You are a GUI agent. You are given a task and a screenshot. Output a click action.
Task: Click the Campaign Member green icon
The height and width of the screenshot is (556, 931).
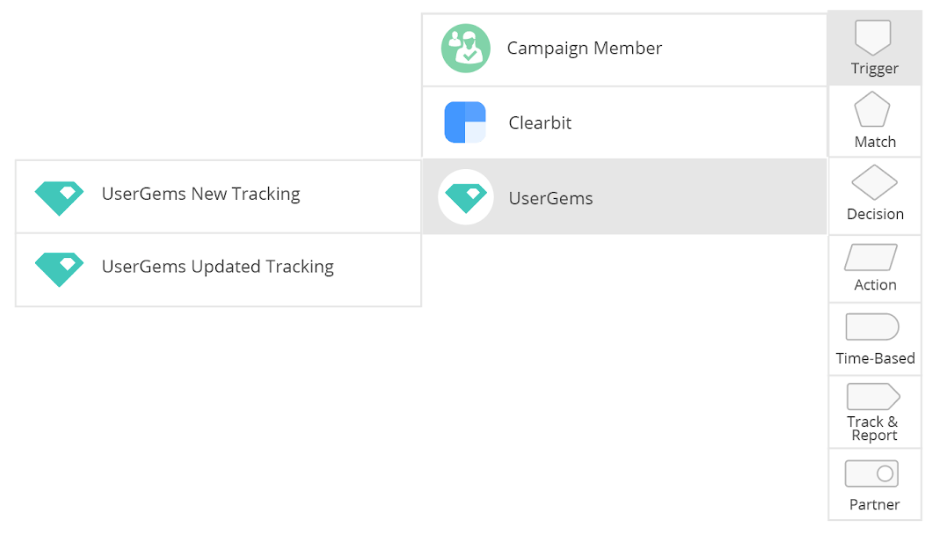[466, 48]
